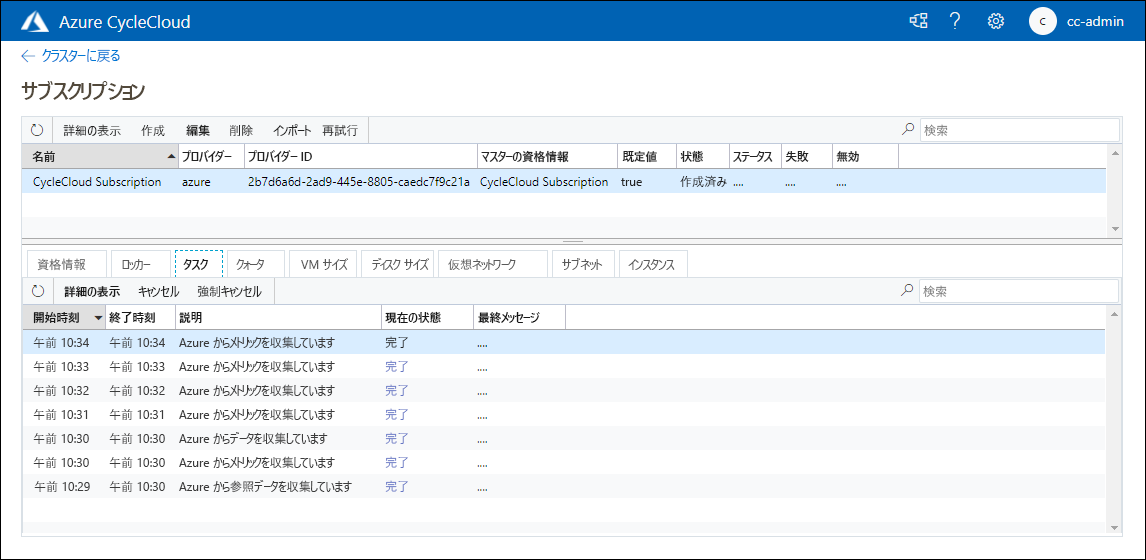Viewport: 1146px width, 560px height.
Task: Refresh the tasks list
Action: tap(38, 292)
